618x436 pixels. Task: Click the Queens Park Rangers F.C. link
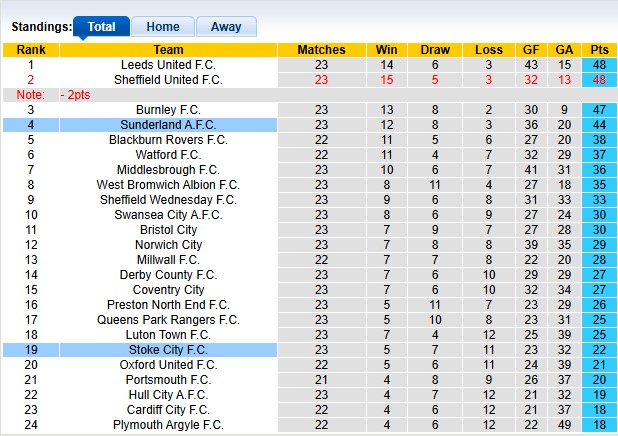pos(168,320)
